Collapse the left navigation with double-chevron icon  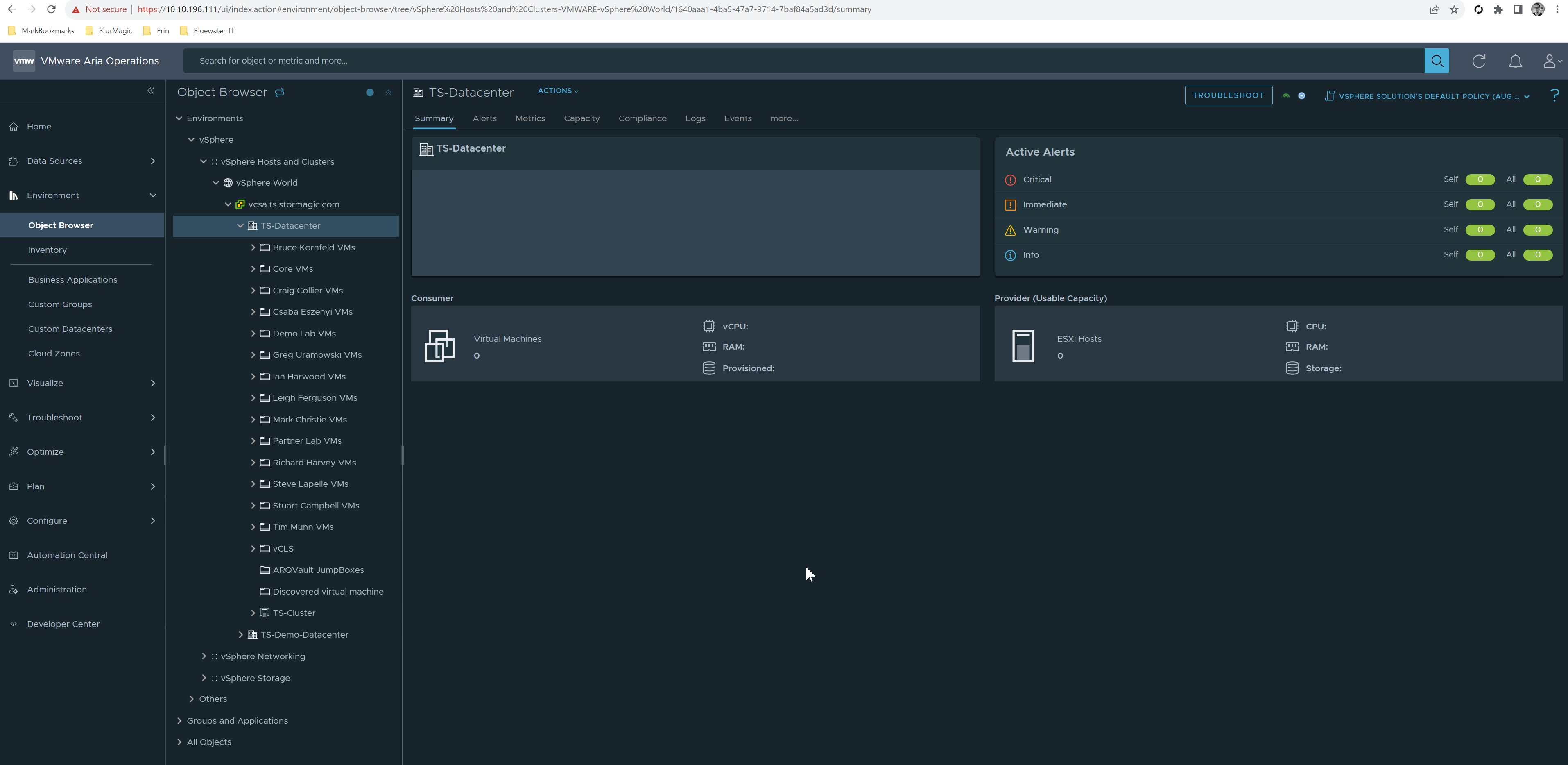click(x=150, y=91)
